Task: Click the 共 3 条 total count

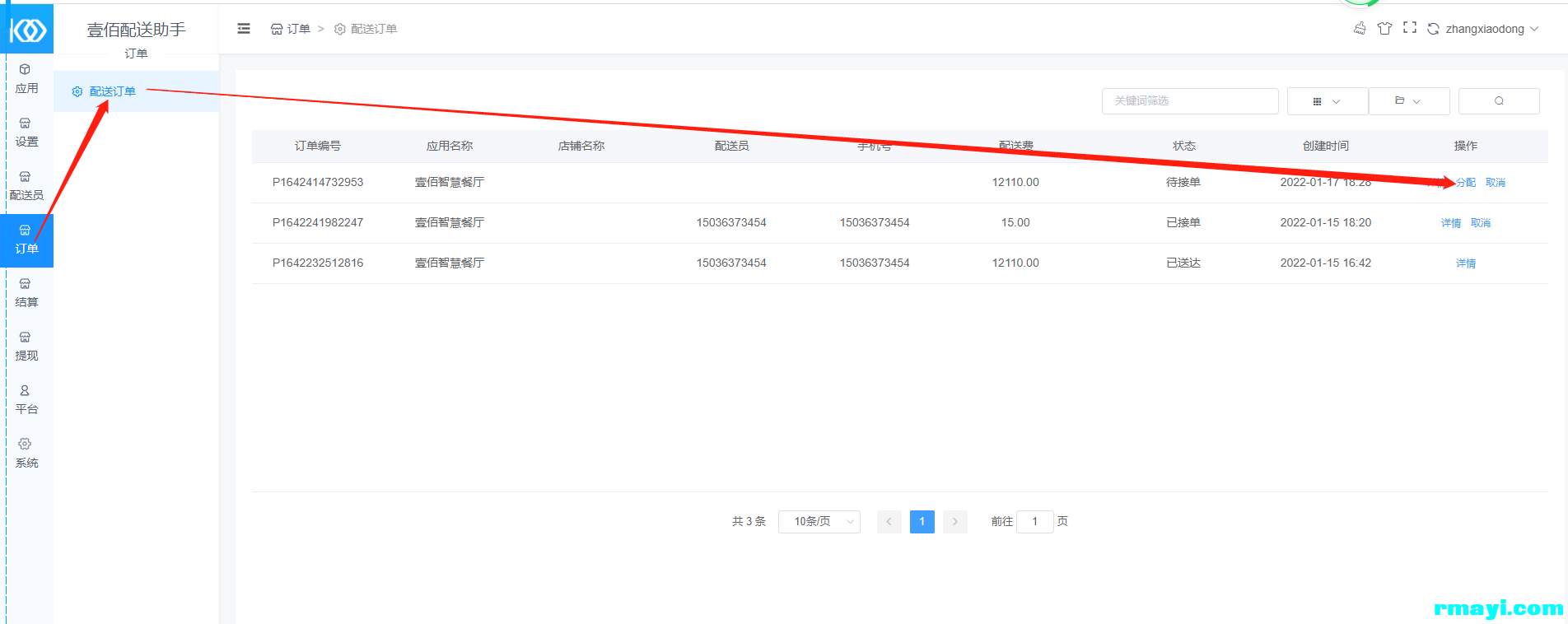Action: click(x=749, y=522)
